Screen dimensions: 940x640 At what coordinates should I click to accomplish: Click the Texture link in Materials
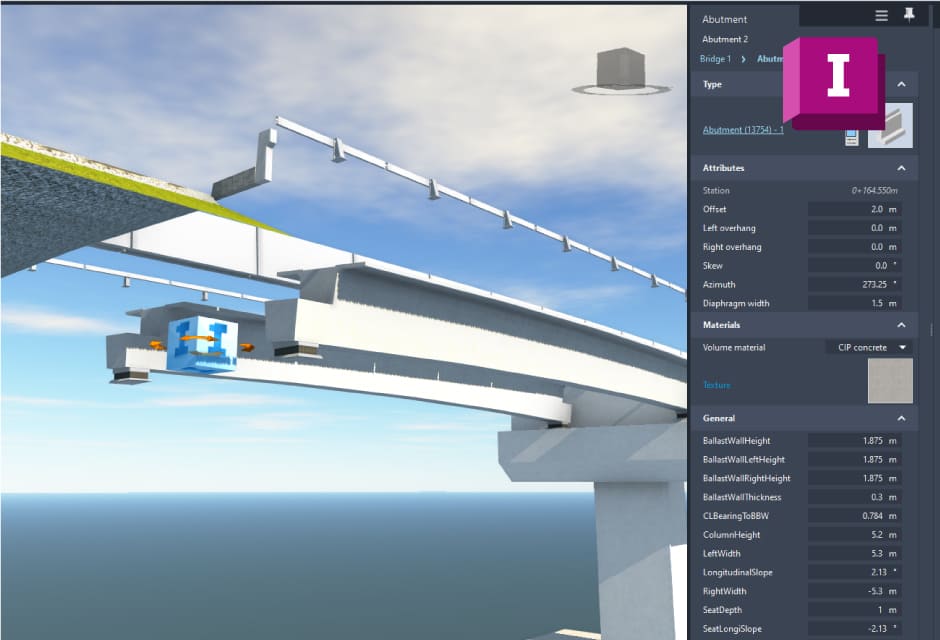pyautogui.click(x=715, y=384)
